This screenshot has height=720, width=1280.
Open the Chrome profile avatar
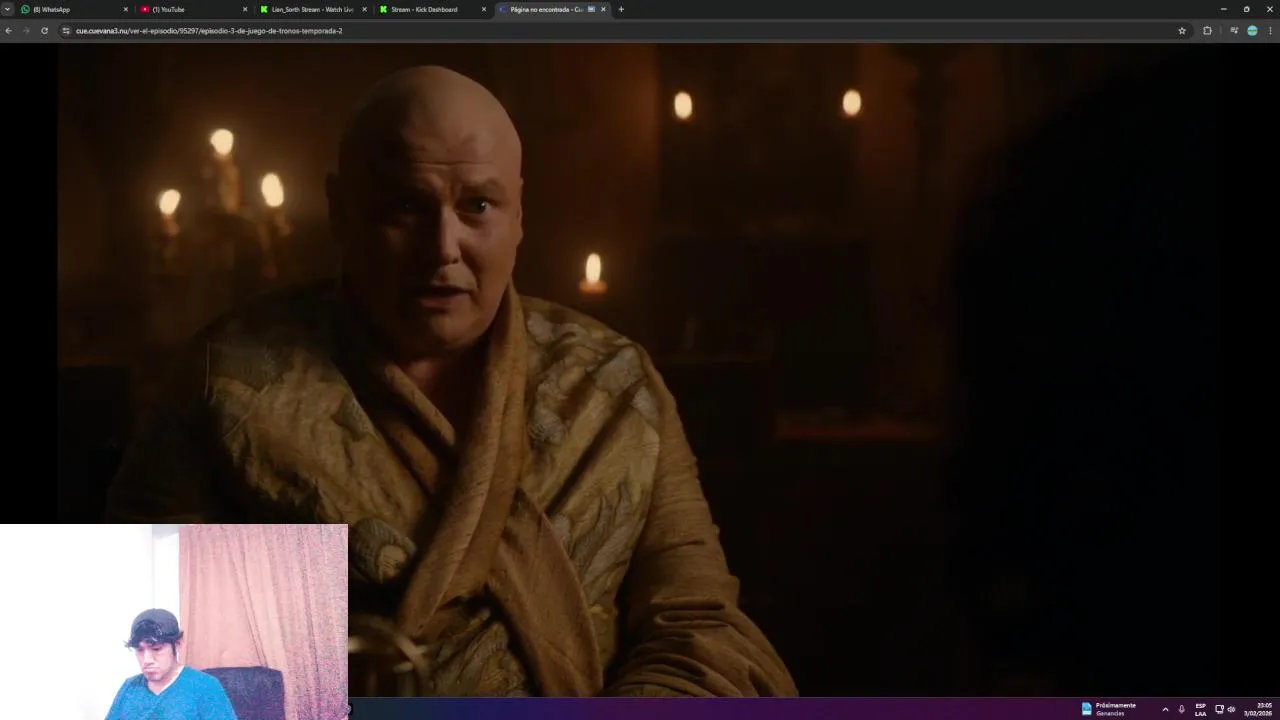[1252, 31]
